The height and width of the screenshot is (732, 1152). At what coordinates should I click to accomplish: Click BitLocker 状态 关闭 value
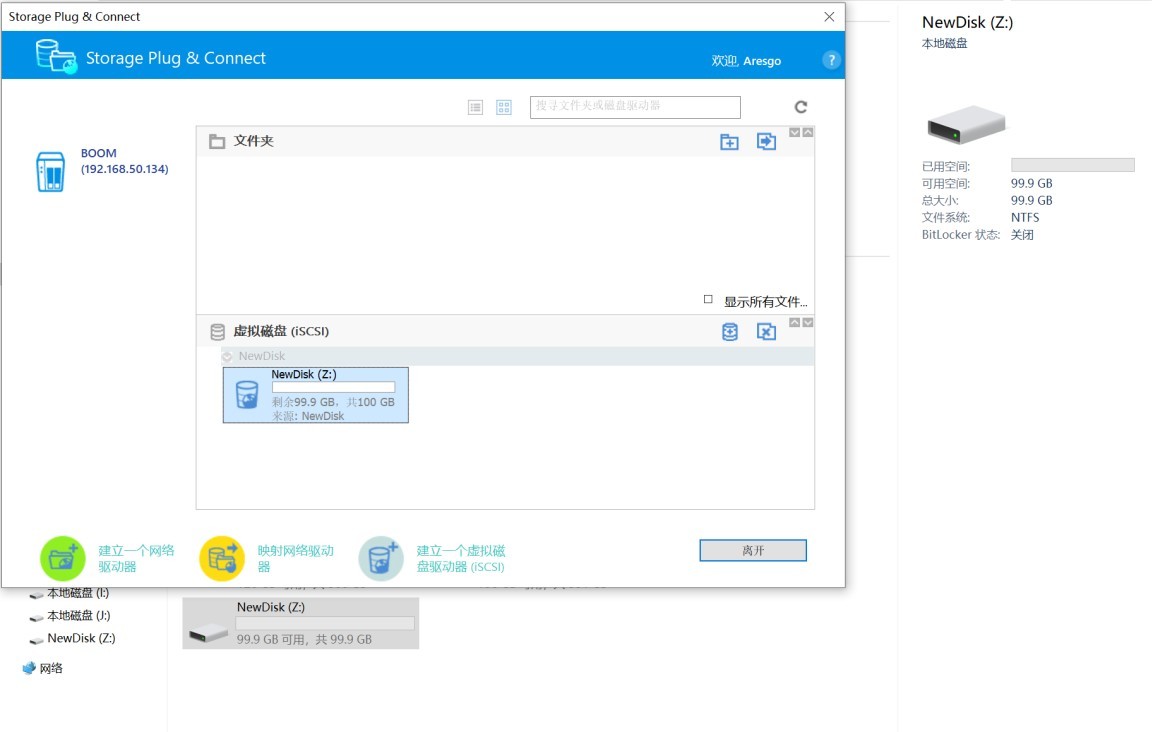pos(1022,235)
